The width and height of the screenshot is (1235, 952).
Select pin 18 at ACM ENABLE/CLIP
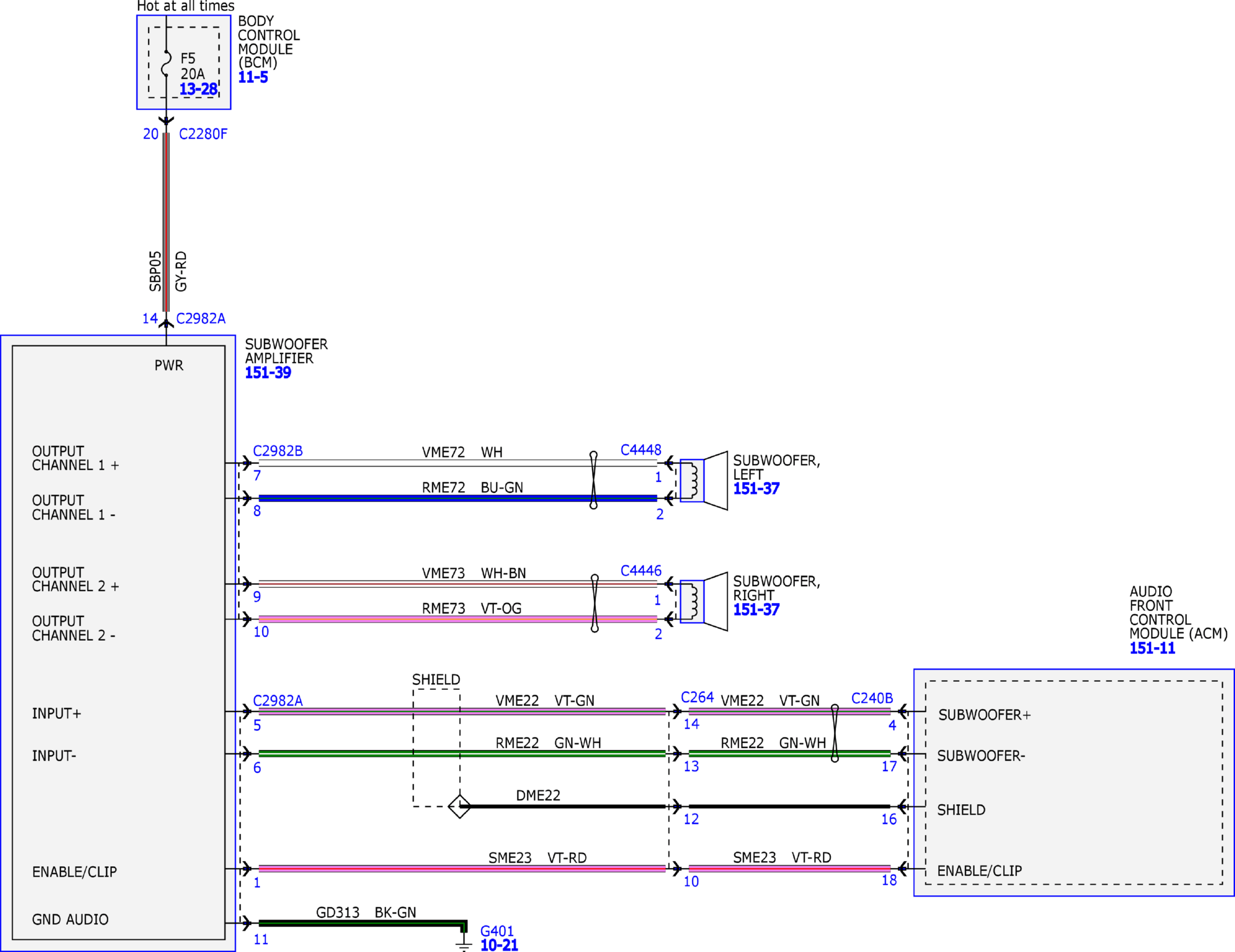tap(889, 880)
